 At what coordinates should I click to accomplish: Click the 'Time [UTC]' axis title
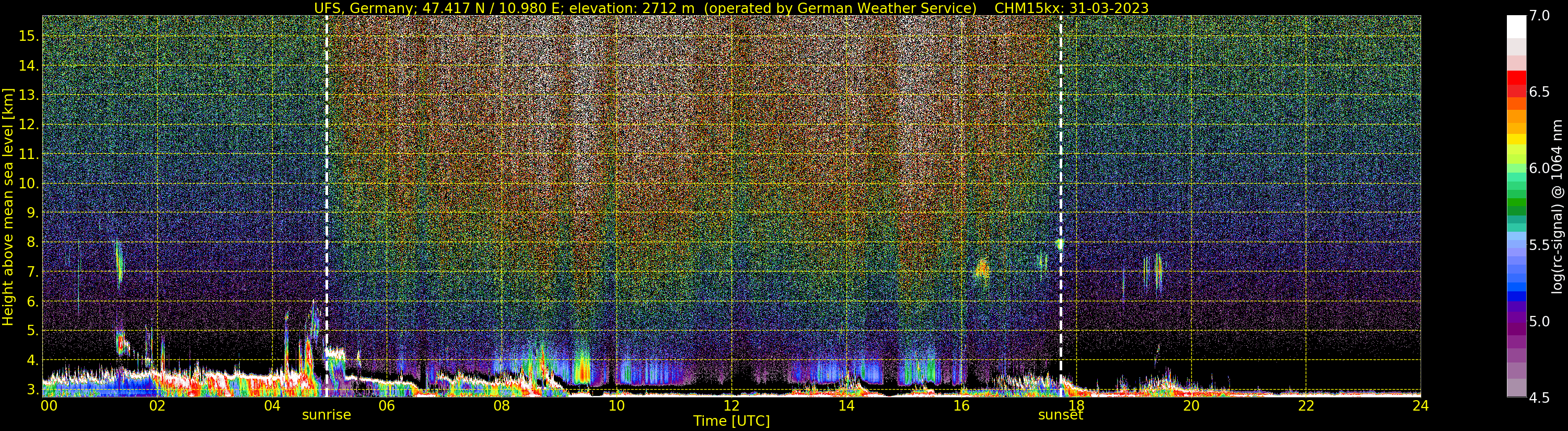(731, 421)
